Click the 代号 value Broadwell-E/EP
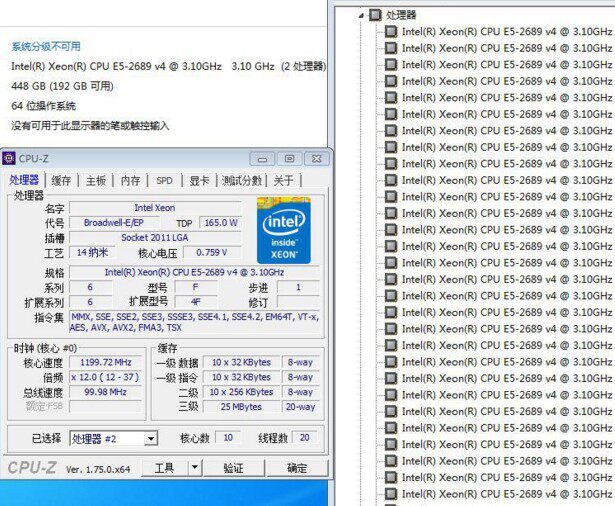Viewport: 615px width, 506px height. tap(114, 223)
